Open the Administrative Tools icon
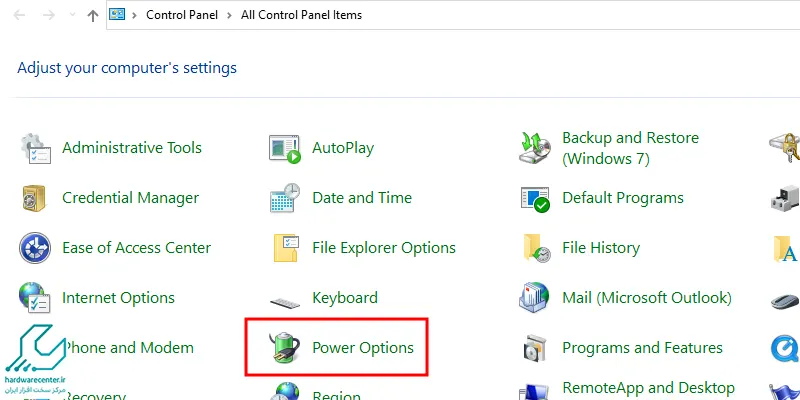 pos(36,148)
